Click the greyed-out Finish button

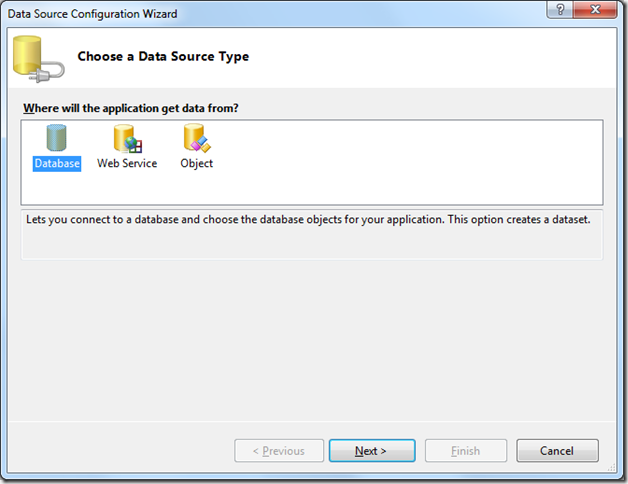(466, 451)
